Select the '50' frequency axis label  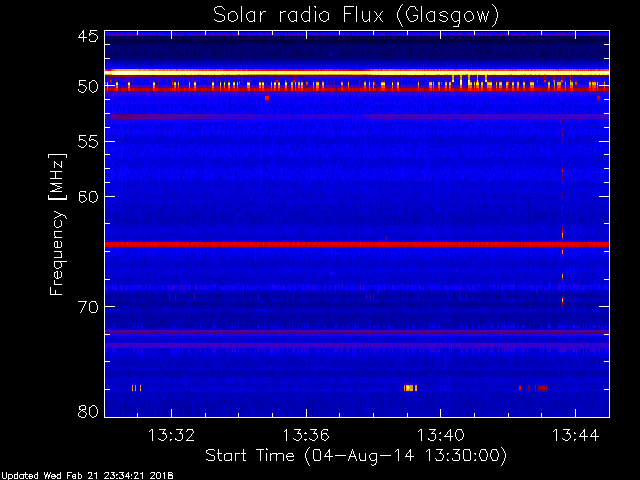(88, 87)
